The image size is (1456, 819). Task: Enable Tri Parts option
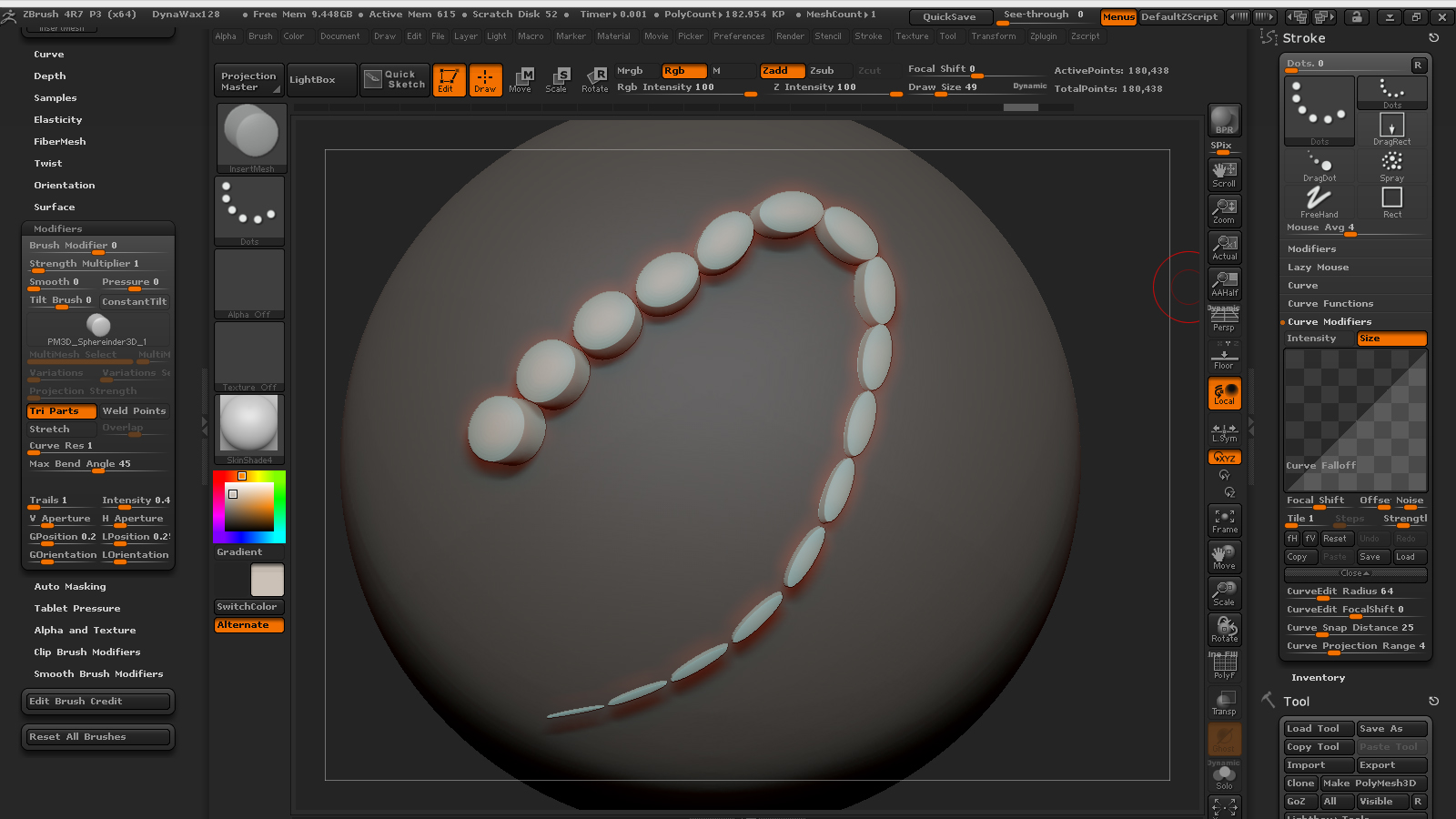[62, 411]
